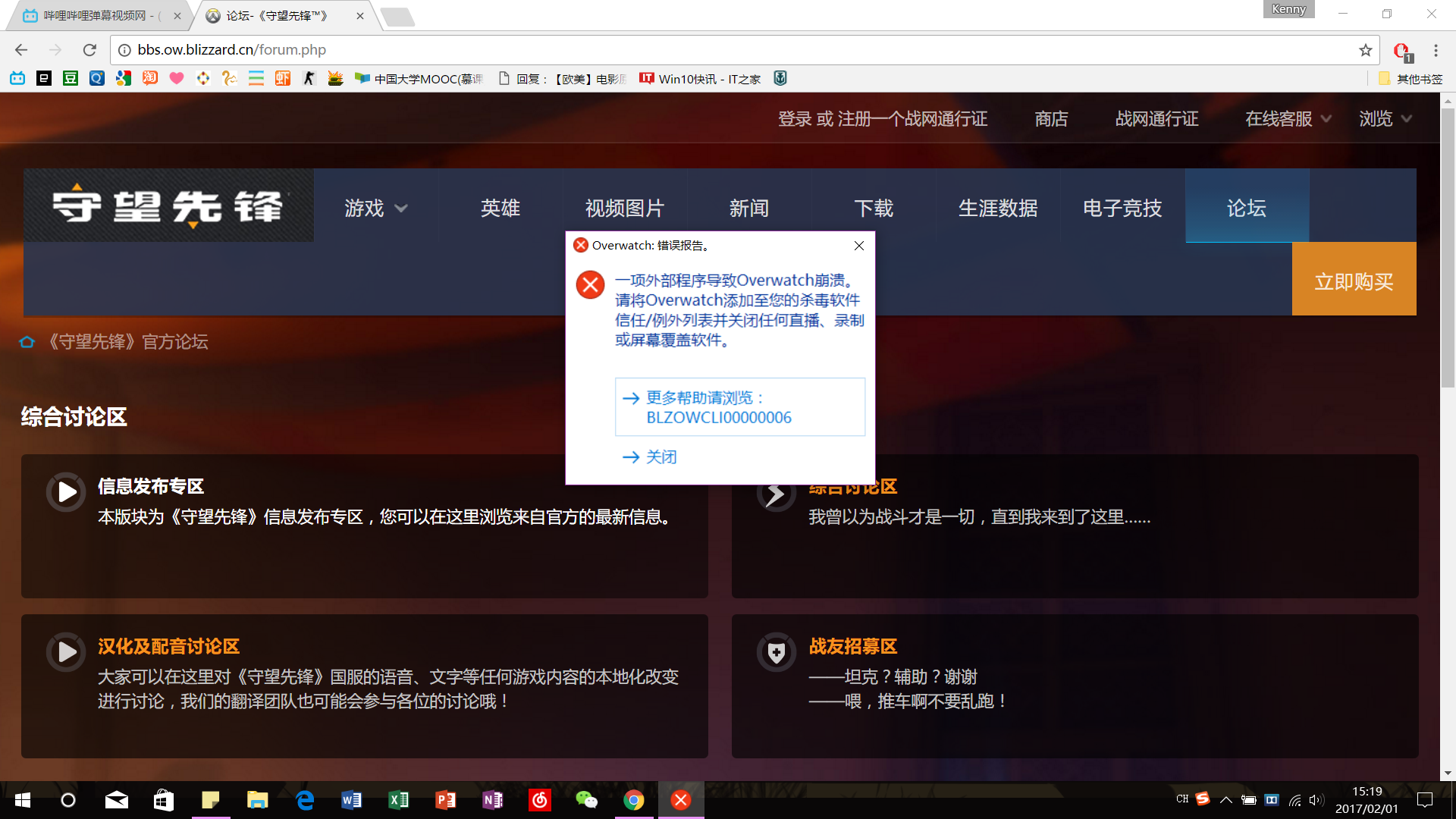The image size is (1456, 819).
Task: Open the Mail app on taskbar
Action: click(x=116, y=800)
